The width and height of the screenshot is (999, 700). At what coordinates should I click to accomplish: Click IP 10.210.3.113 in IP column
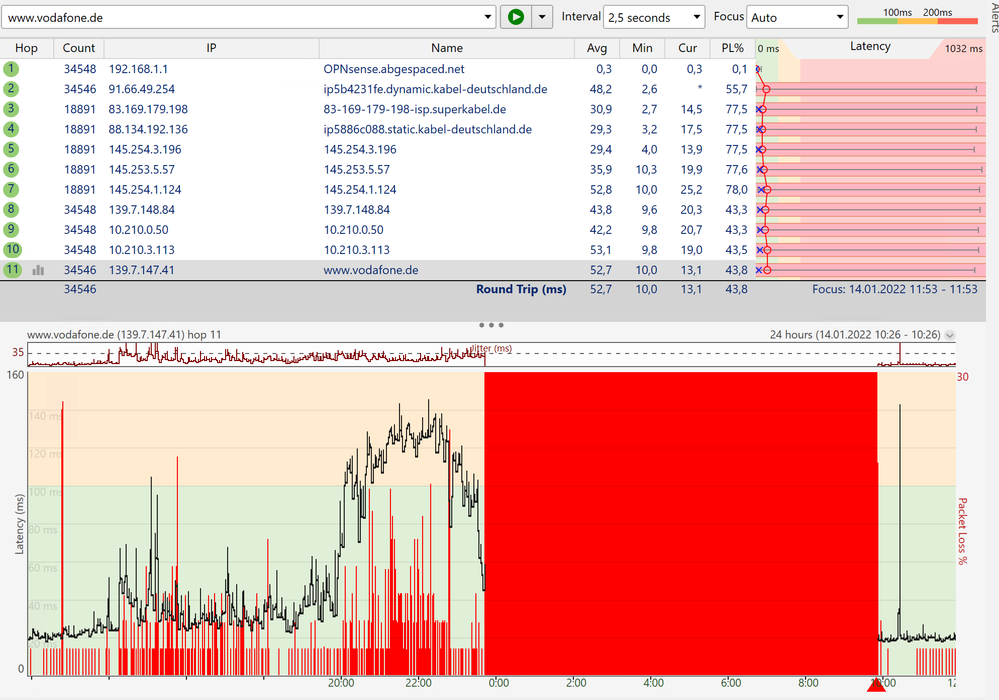point(141,250)
